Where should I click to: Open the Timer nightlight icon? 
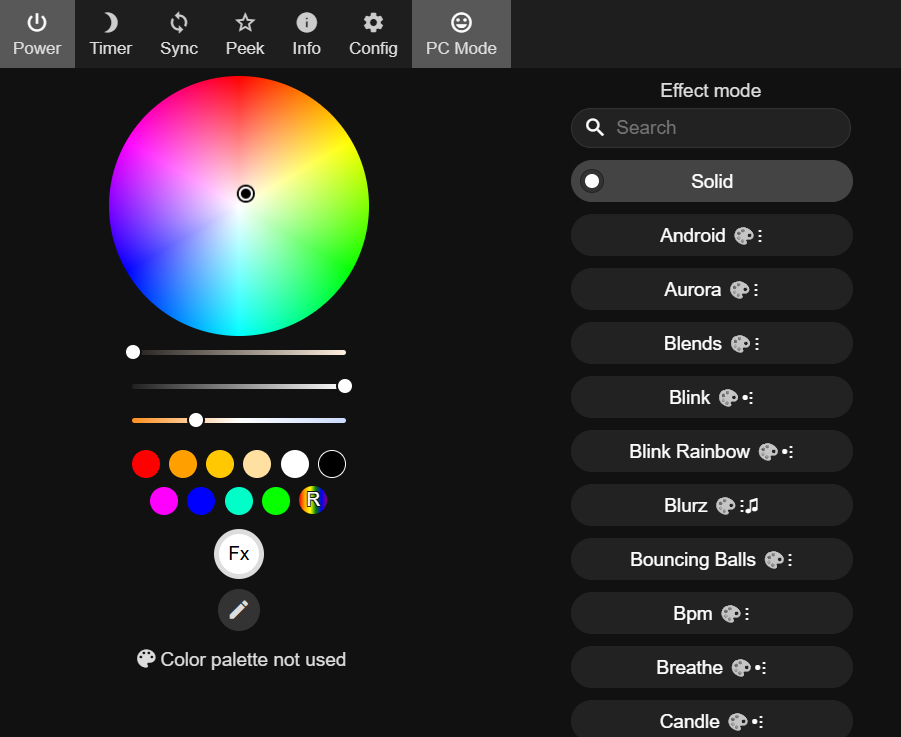point(110,34)
